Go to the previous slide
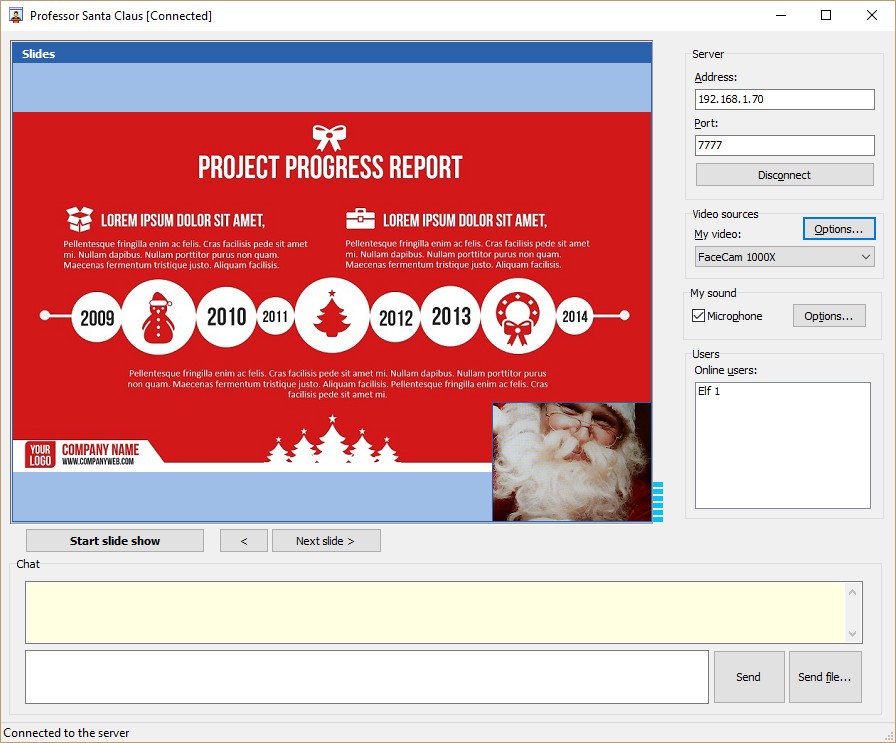The width and height of the screenshot is (896, 743). (244, 541)
